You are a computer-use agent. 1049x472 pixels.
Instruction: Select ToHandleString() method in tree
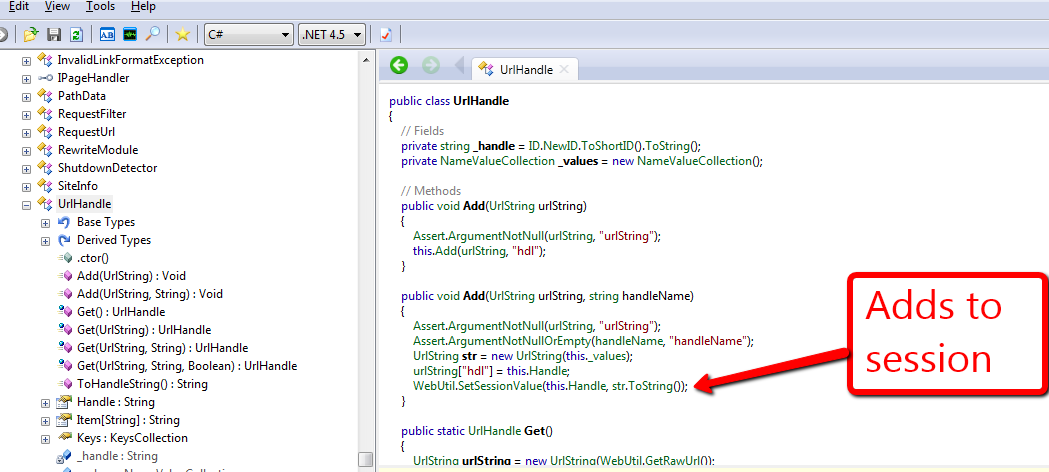(142, 384)
